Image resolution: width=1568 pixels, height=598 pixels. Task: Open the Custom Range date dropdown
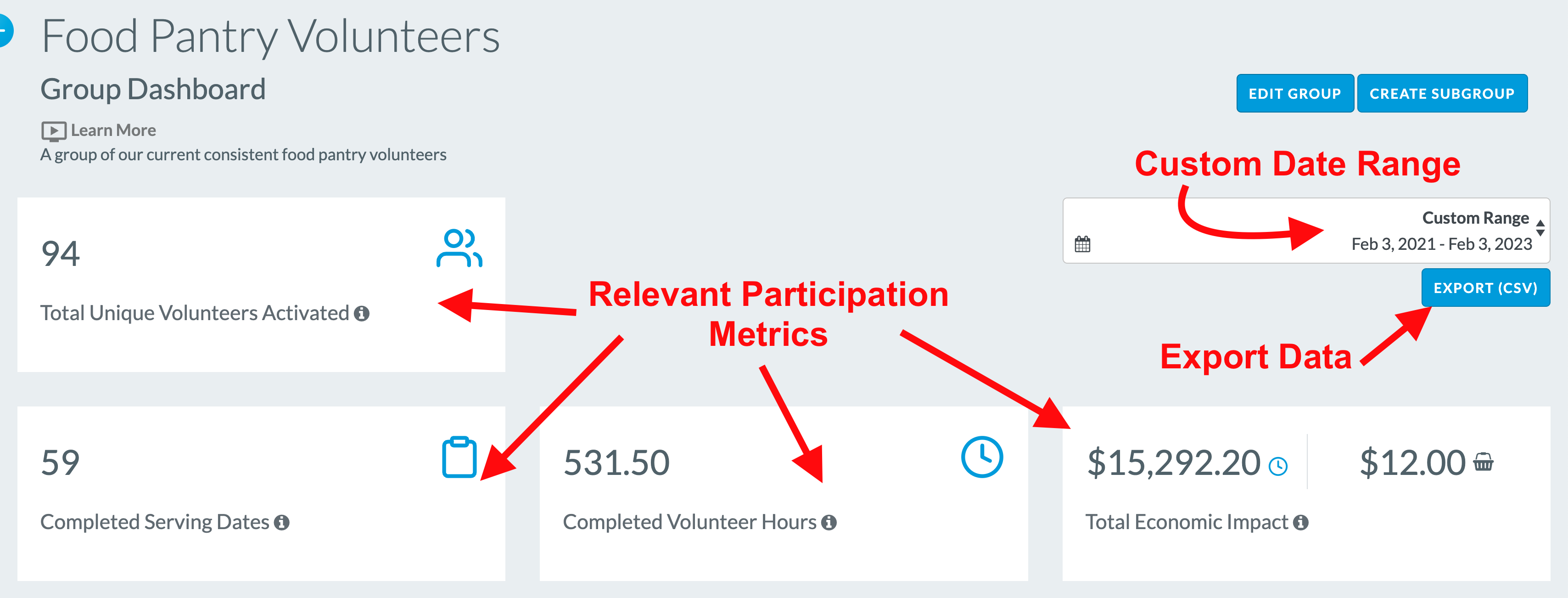(x=1306, y=231)
